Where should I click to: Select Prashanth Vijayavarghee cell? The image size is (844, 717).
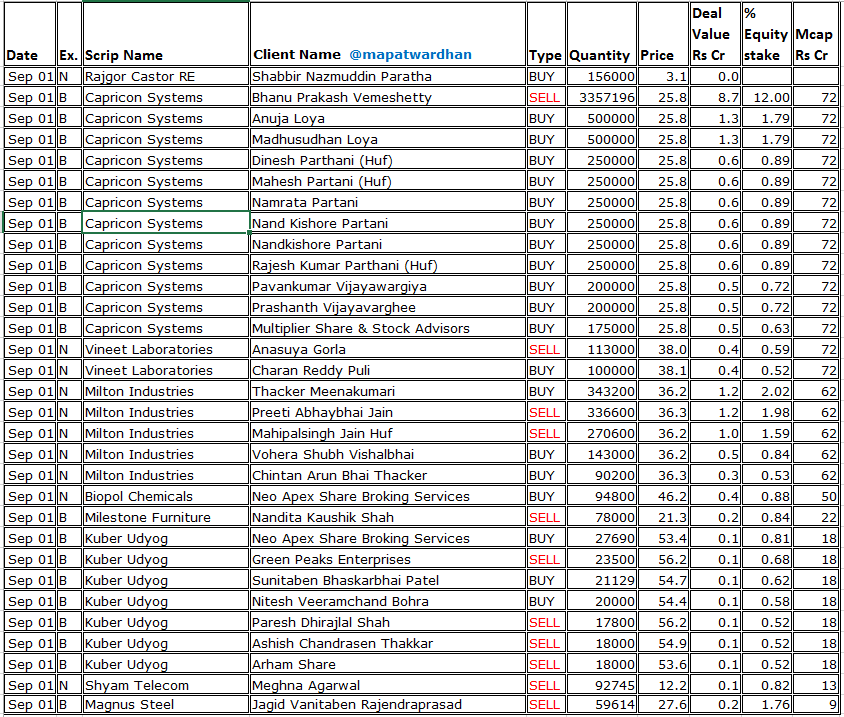(388, 307)
